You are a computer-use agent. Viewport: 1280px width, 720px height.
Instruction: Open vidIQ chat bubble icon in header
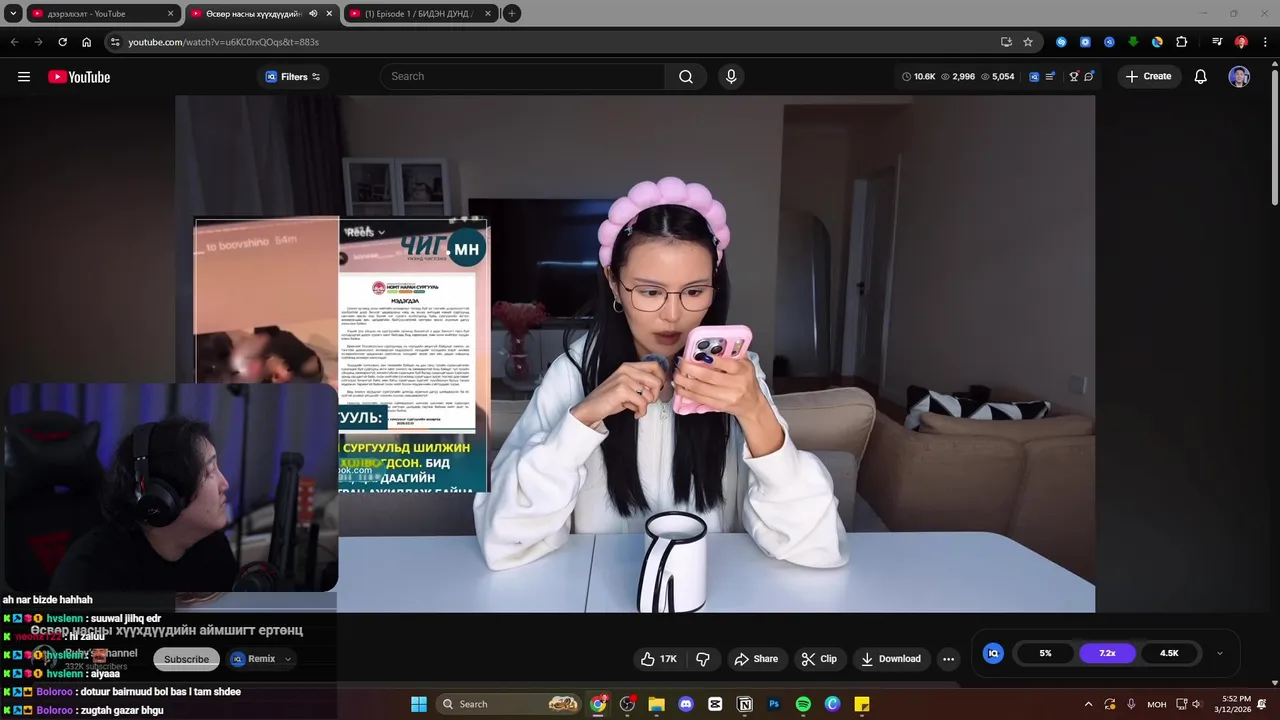pyautogui.click(x=1089, y=77)
